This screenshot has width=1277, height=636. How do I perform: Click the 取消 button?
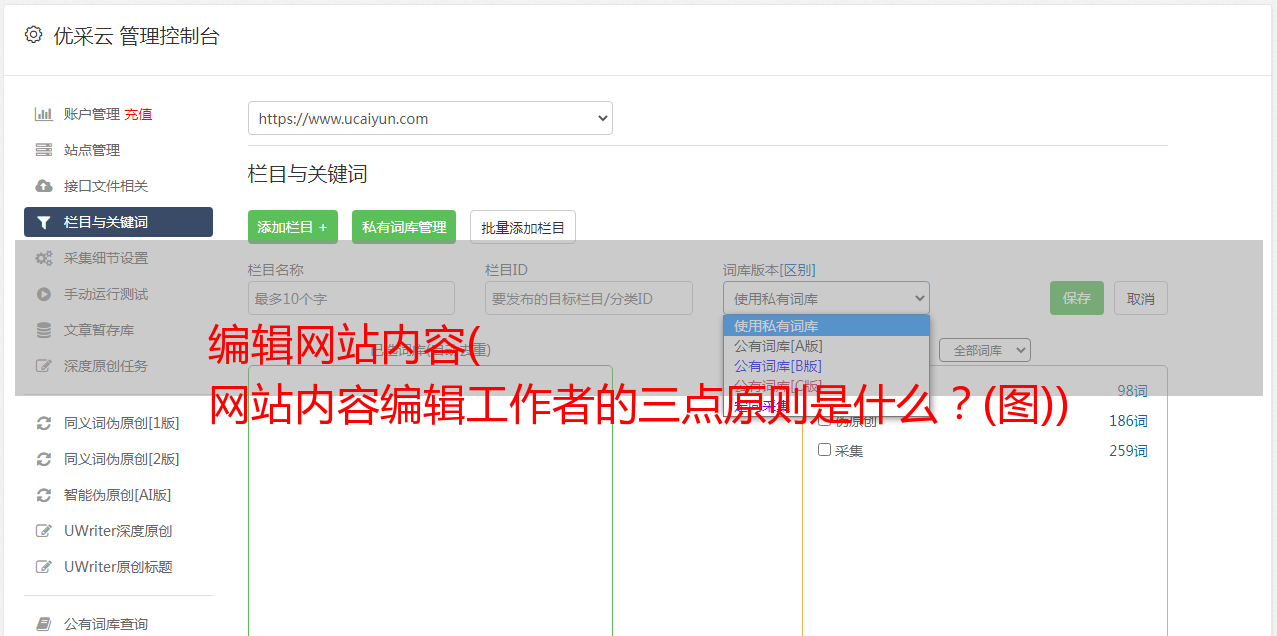click(x=1141, y=298)
